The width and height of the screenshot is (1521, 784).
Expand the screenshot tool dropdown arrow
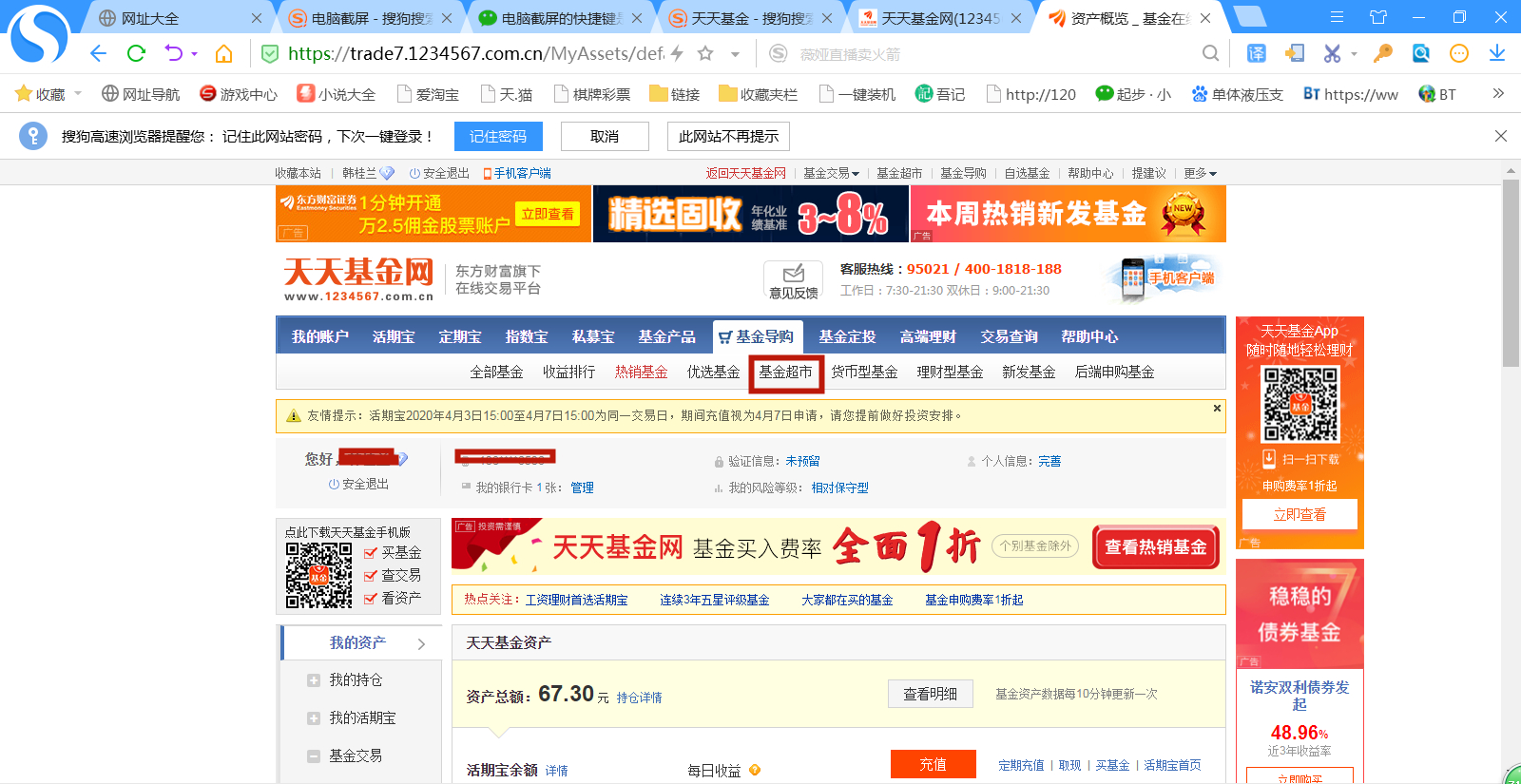(x=1354, y=54)
